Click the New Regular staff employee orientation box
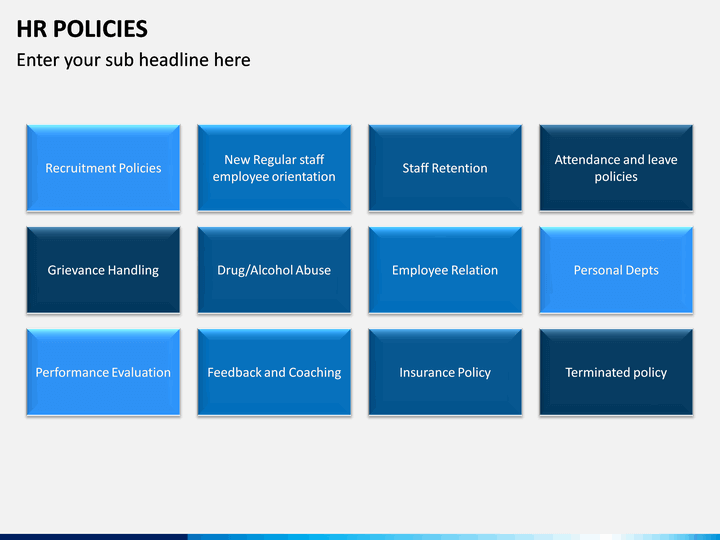This screenshot has width=720, height=540. pyautogui.click(x=274, y=168)
